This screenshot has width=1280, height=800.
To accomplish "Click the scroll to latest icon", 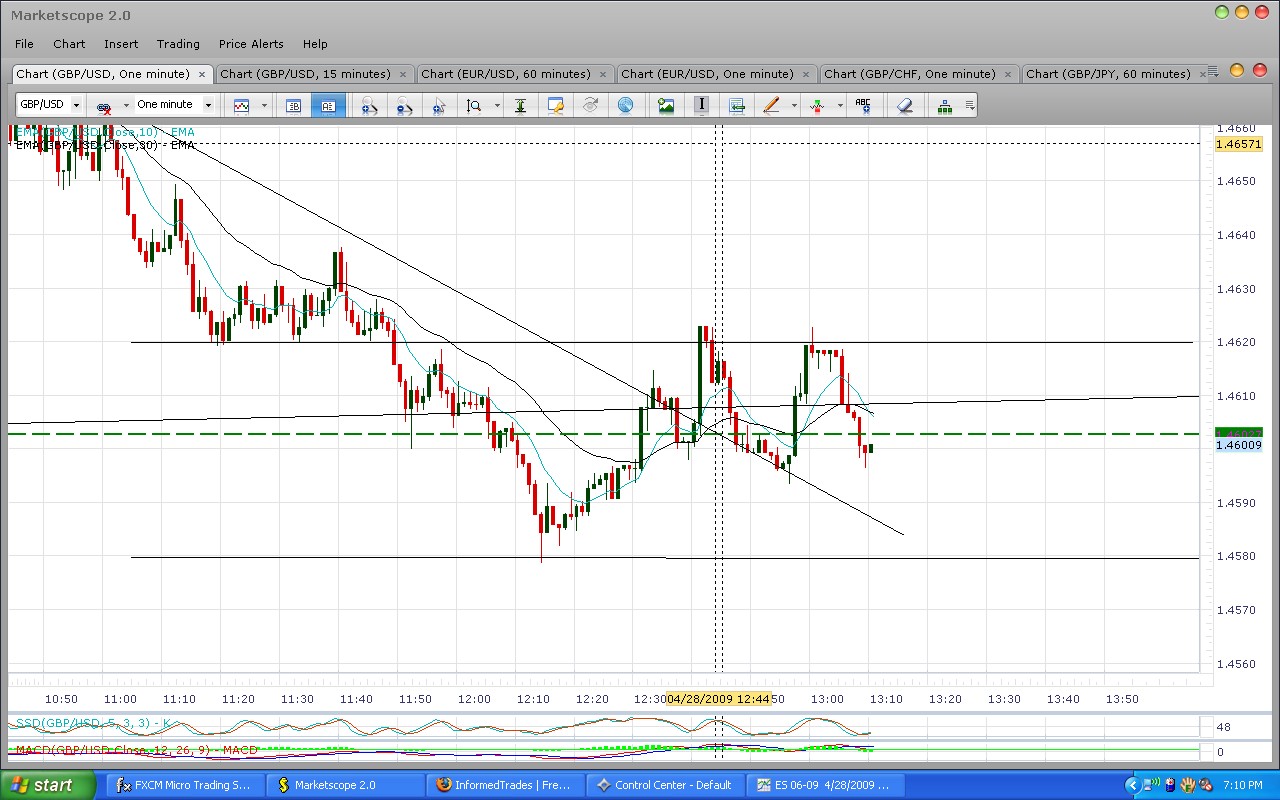I will [736, 105].
